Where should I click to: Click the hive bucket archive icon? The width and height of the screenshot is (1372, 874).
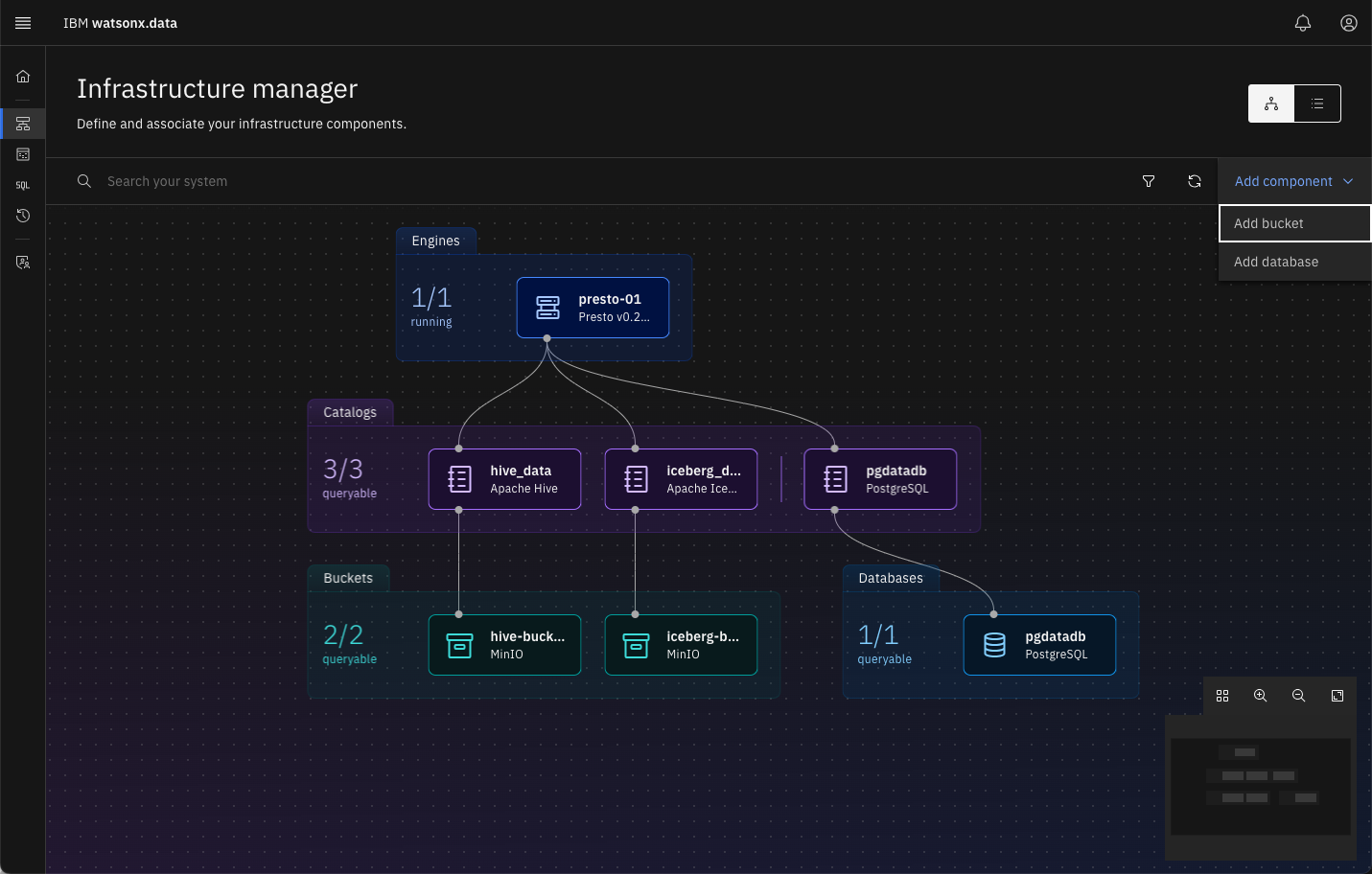tap(460, 646)
